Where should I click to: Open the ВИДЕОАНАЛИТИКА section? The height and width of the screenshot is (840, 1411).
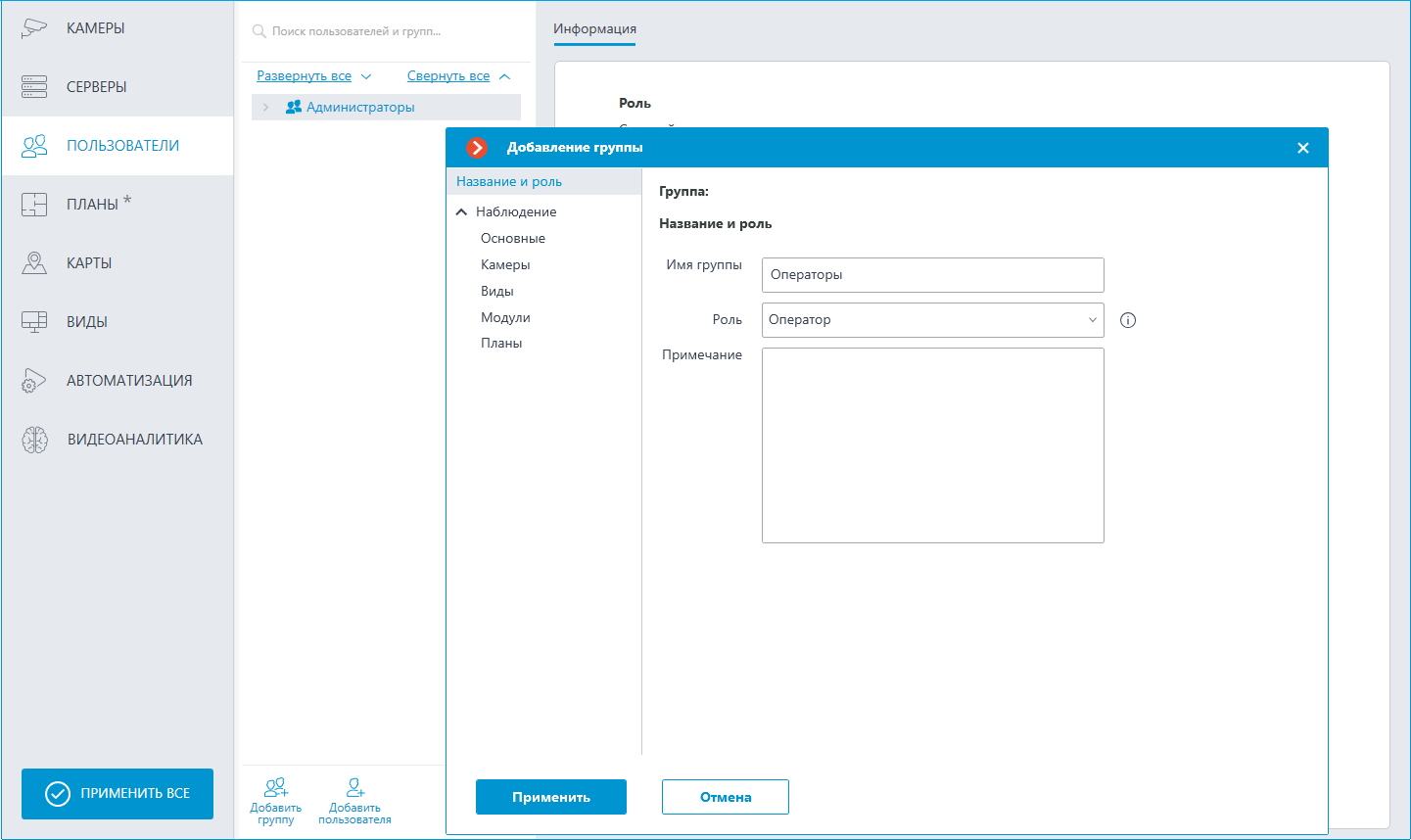pyautogui.click(x=118, y=440)
